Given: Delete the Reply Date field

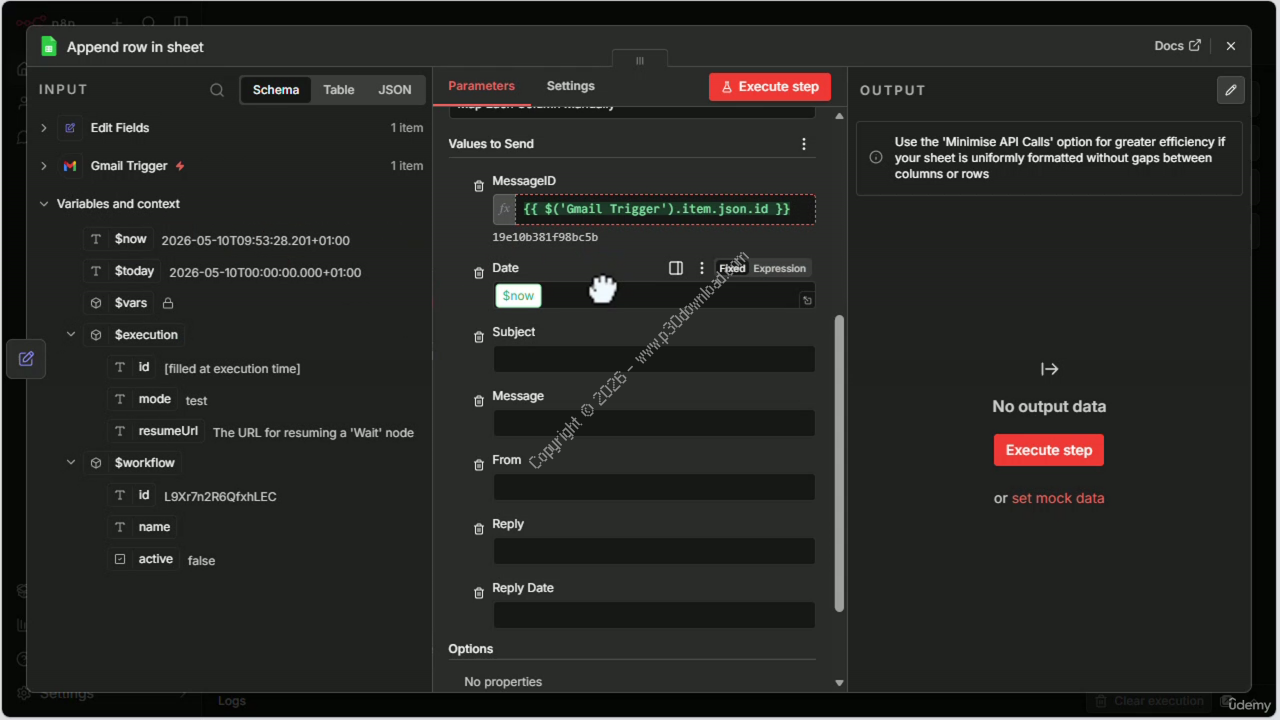Looking at the screenshot, I should tap(479, 593).
